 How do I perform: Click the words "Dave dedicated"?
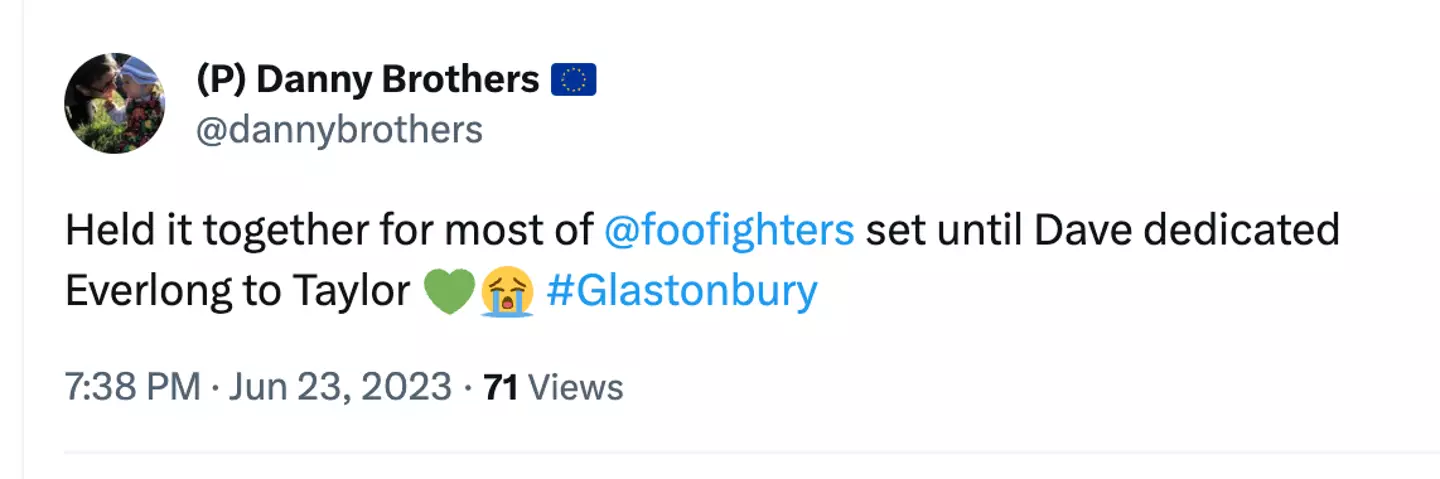(1185, 230)
